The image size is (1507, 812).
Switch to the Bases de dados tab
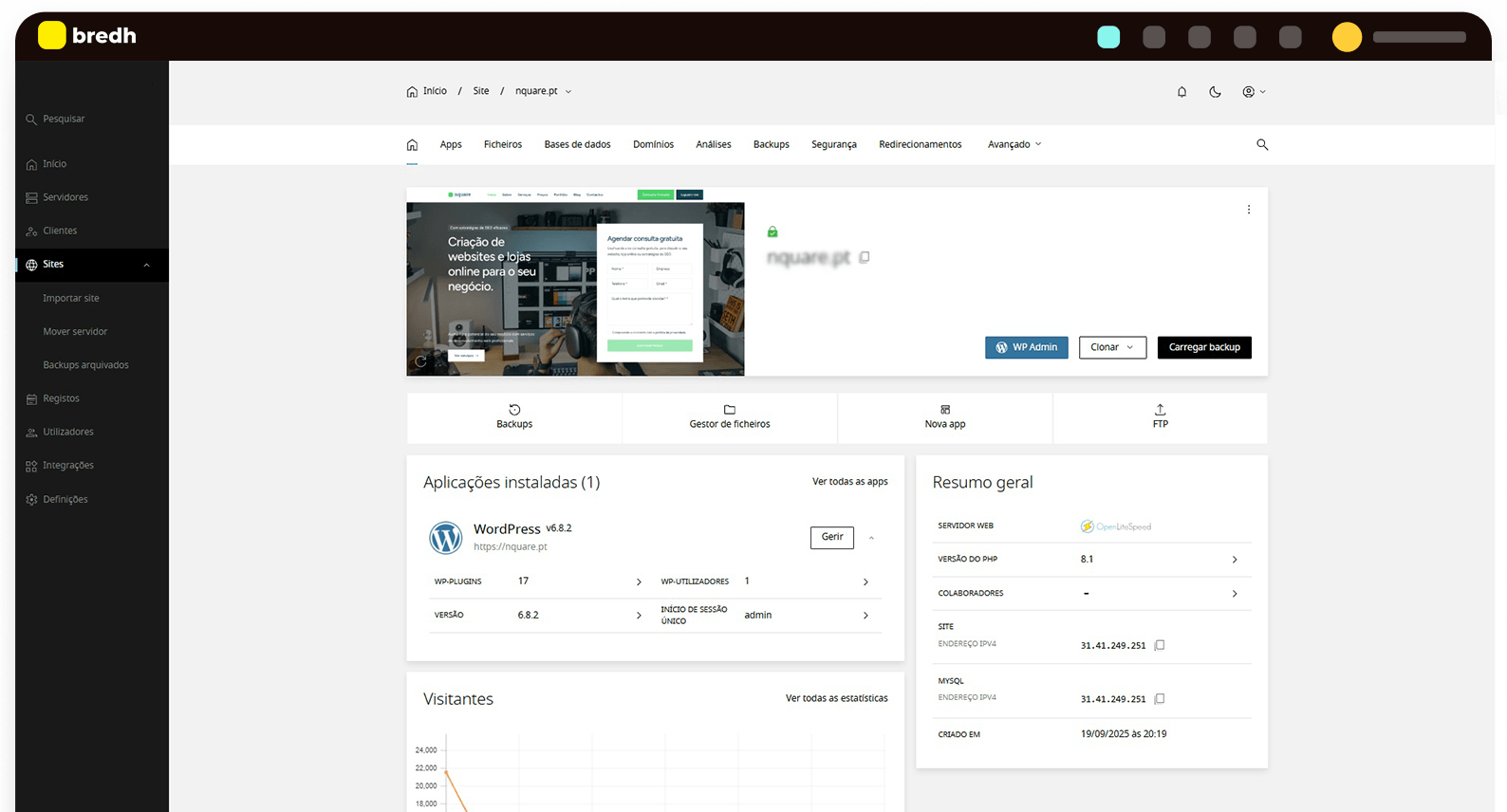[x=577, y=145]
